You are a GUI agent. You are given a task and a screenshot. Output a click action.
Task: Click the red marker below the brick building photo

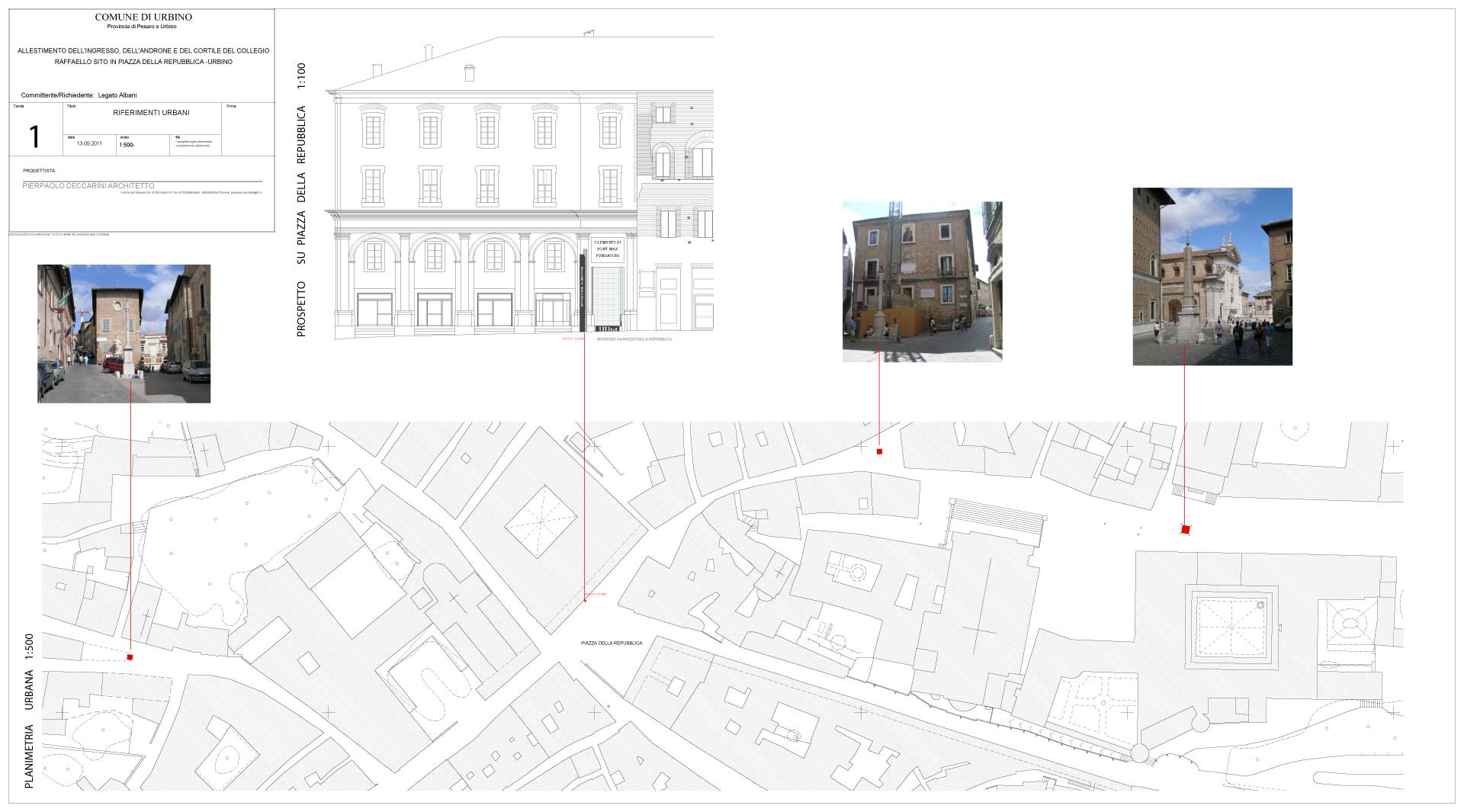click(x=879, y=451)
